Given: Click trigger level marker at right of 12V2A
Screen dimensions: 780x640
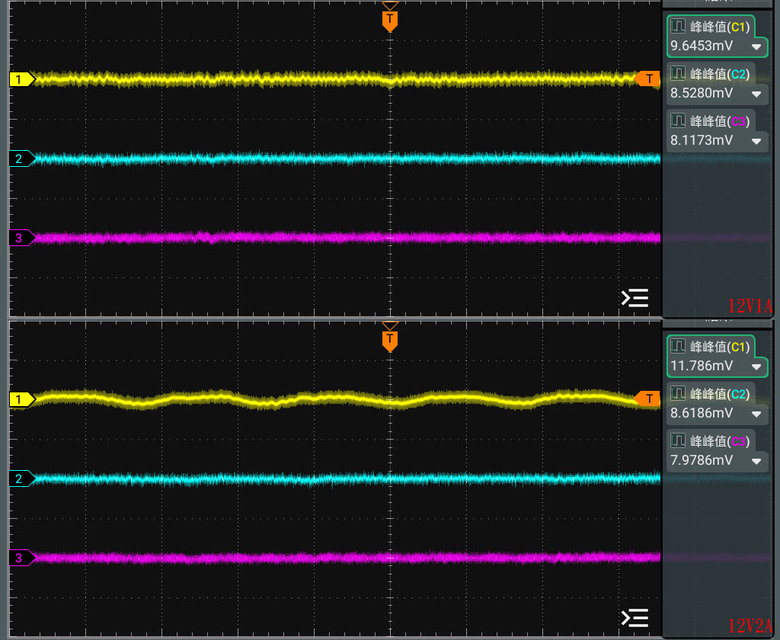Looking at the screenshot, I should tap(648, 398).
